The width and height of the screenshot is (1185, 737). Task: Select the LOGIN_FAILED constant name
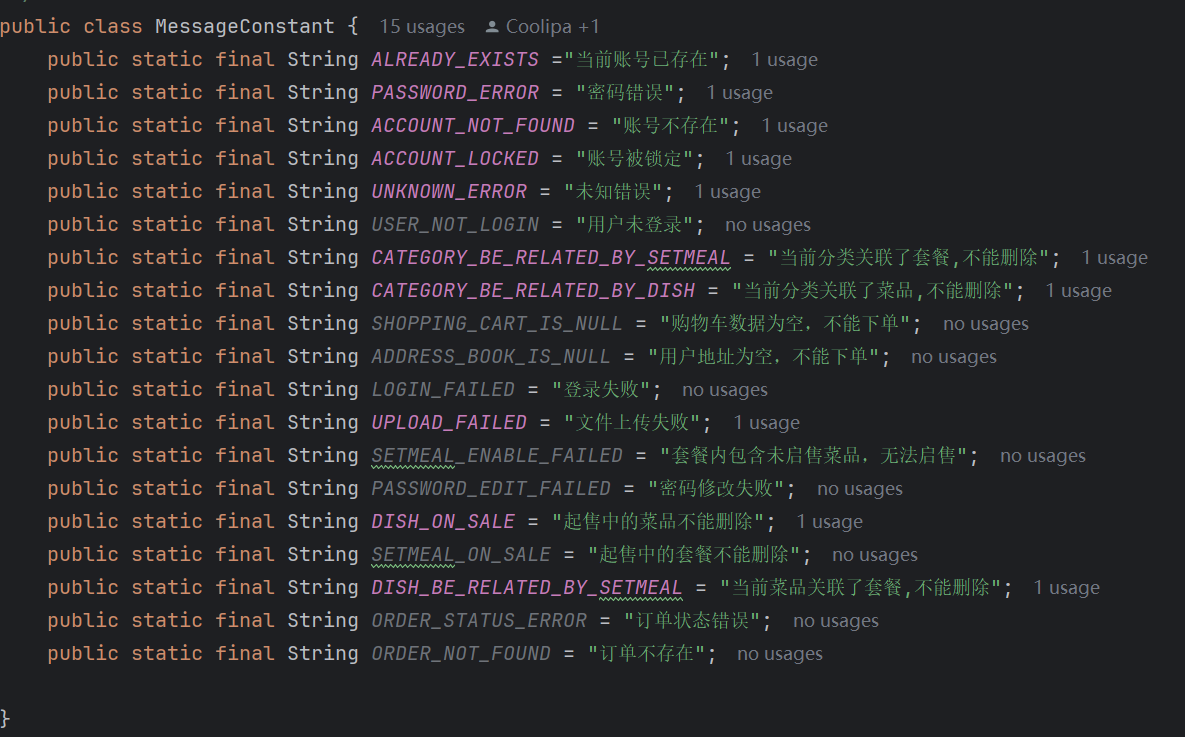(443, 390)
